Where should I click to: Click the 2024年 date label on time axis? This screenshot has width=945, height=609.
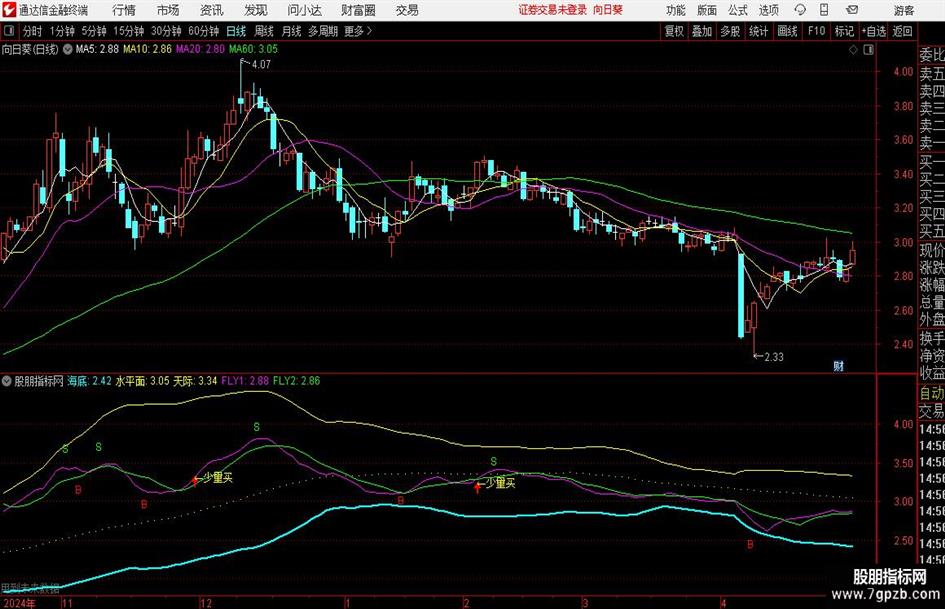(19, 603)
